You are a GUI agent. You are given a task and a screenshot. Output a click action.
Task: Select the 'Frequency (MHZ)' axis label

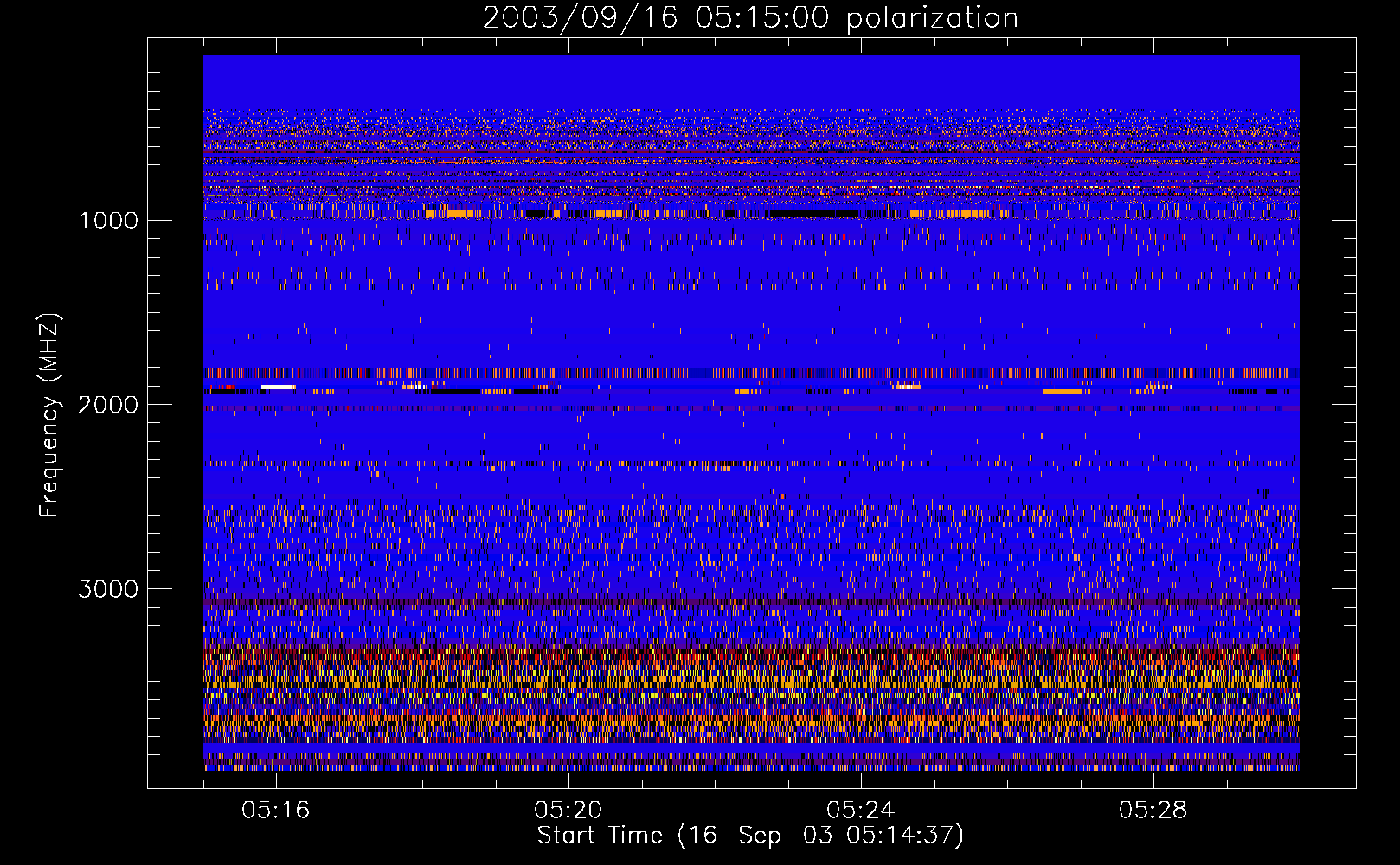click(x=48, y=415)
